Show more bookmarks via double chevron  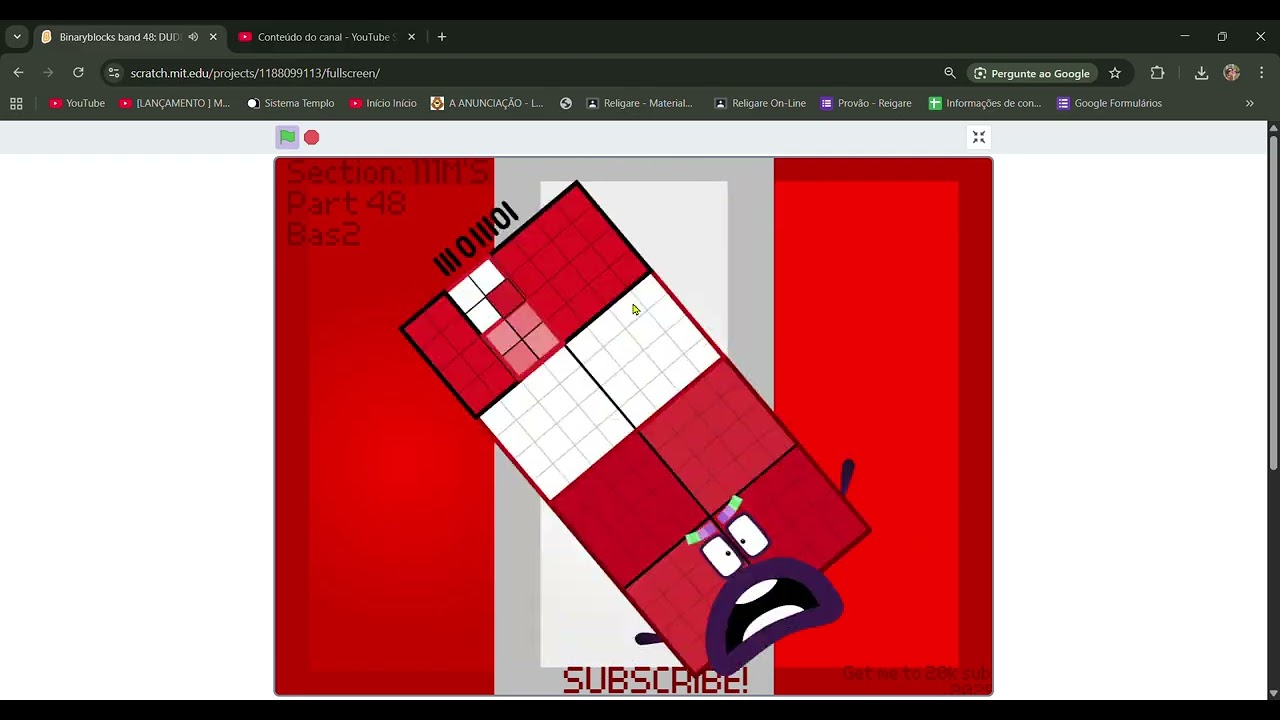pyautogui.click(x=1249, y=103)
